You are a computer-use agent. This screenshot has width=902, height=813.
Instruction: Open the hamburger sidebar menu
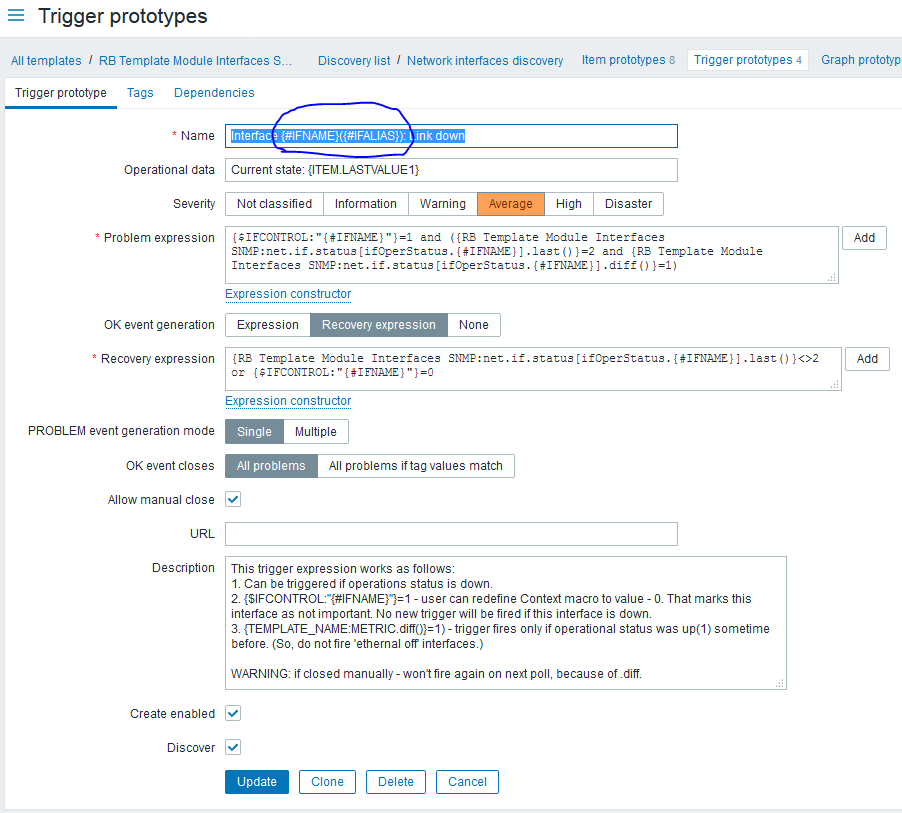point(16,16)
